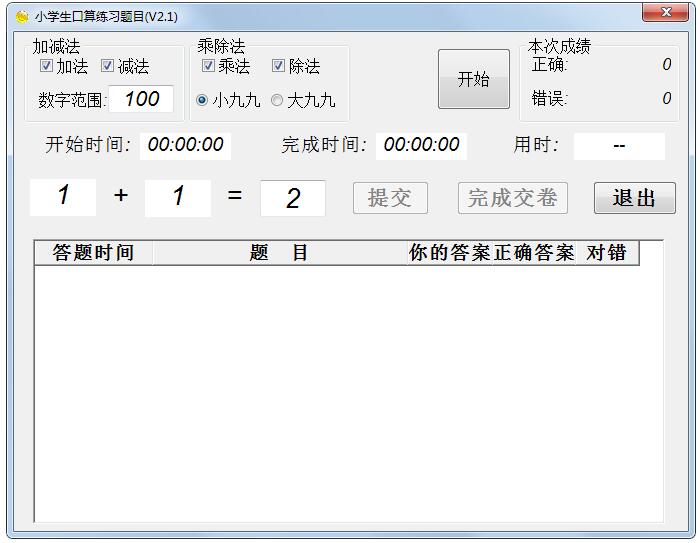
Task: Click the 正确答案 column header
Action: (533, 253)
